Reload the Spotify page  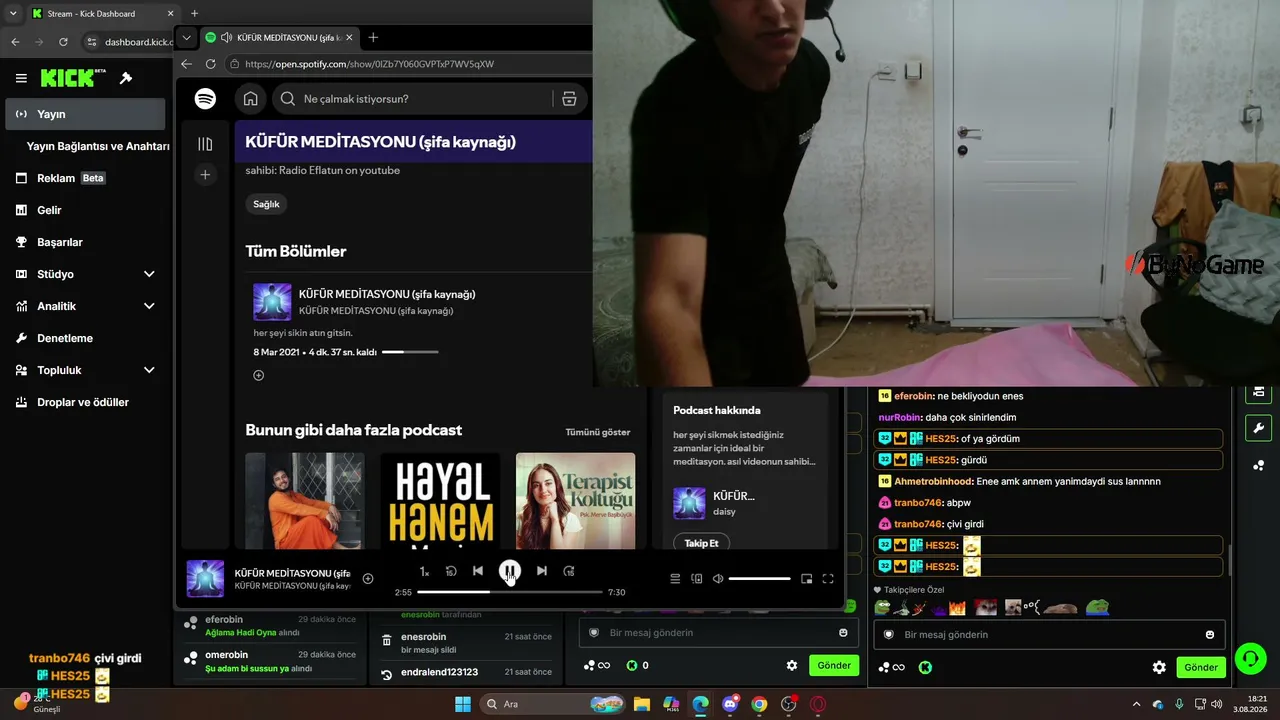[210, 64]
